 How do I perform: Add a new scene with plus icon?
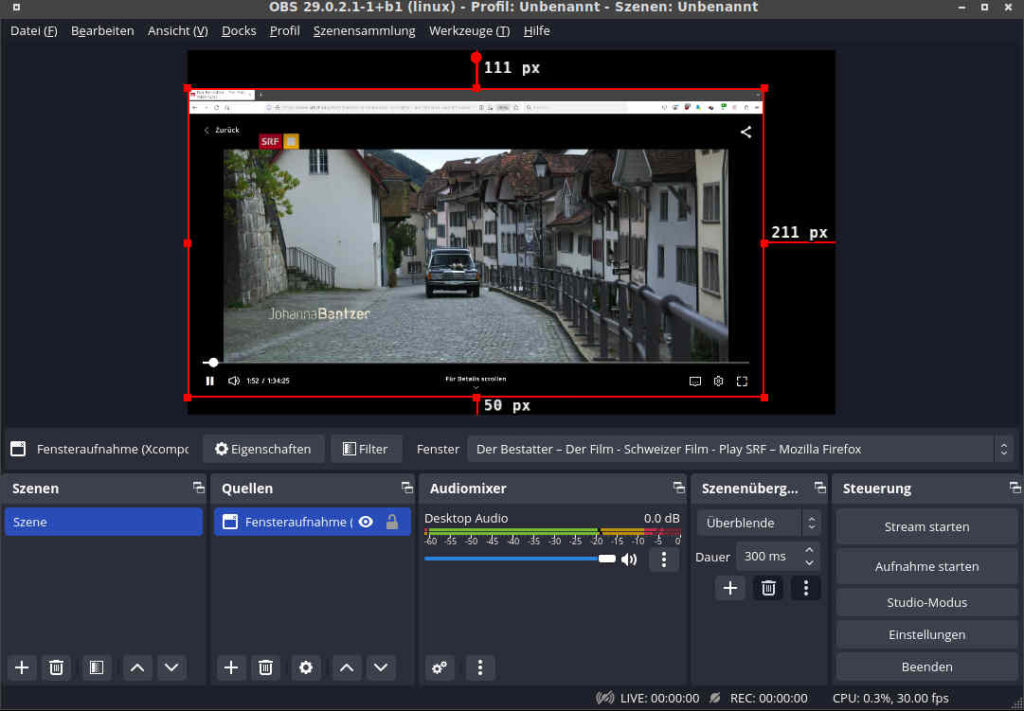22,667
